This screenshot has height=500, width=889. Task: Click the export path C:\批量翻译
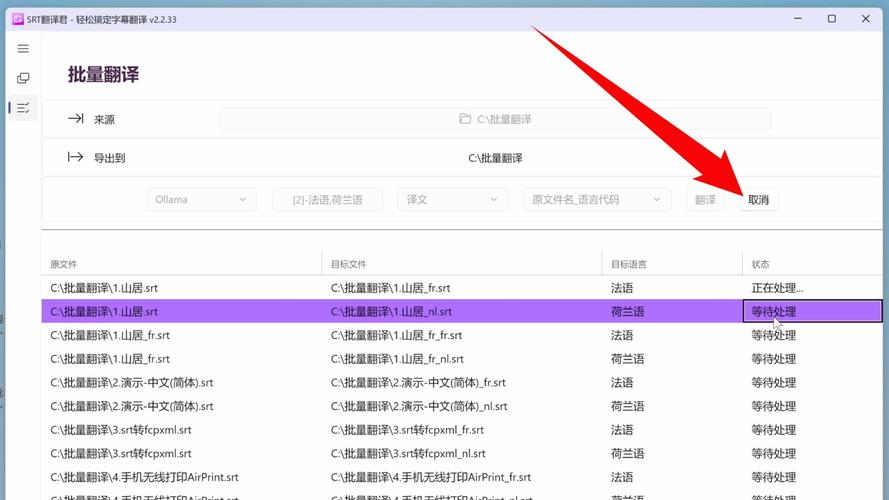pos(495,158)
